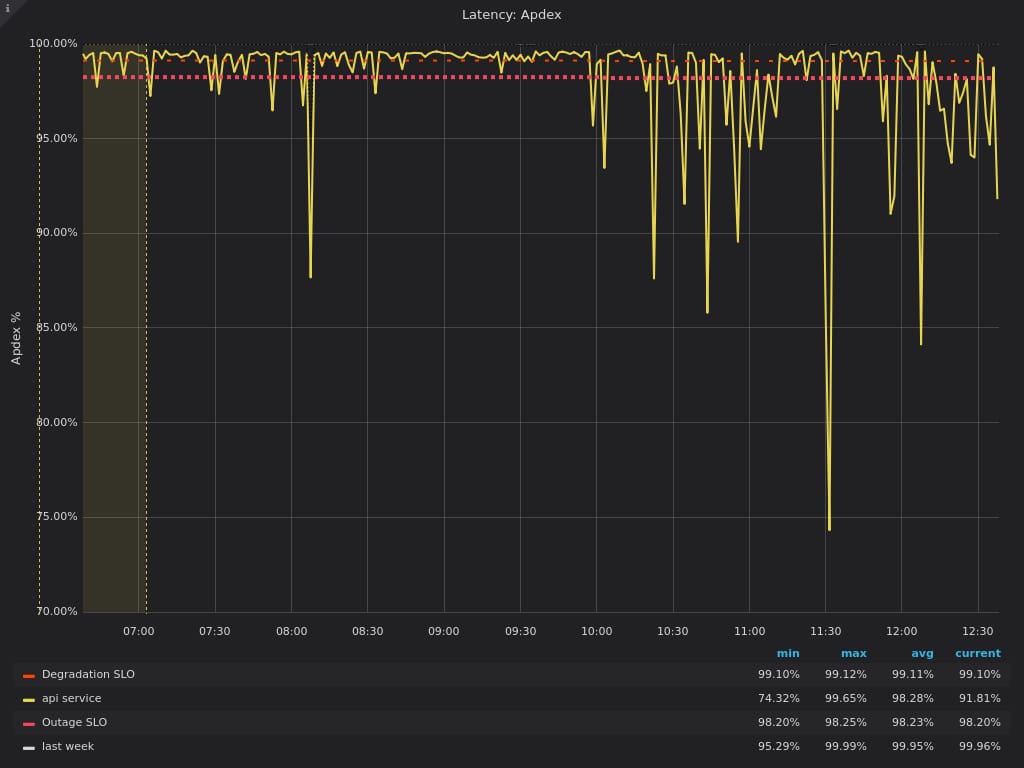
Task: Select Degradation SLO avg value 99.11%
Action: [x=912, y=674]
